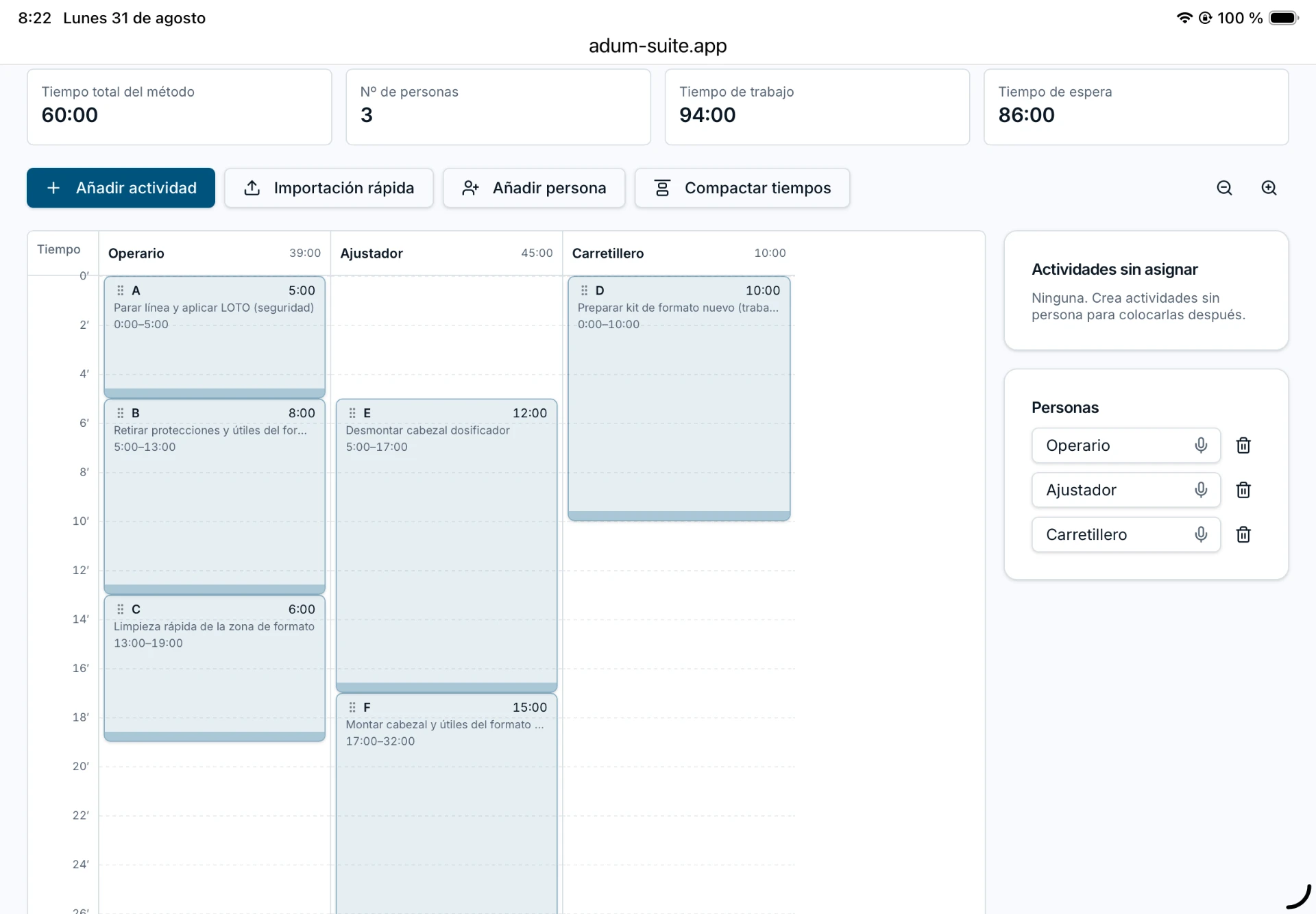Image resolution: width=1316 pixels, height=914 pixels.
Task: Click the drag handle of activity C
Action: pos(121,609)
